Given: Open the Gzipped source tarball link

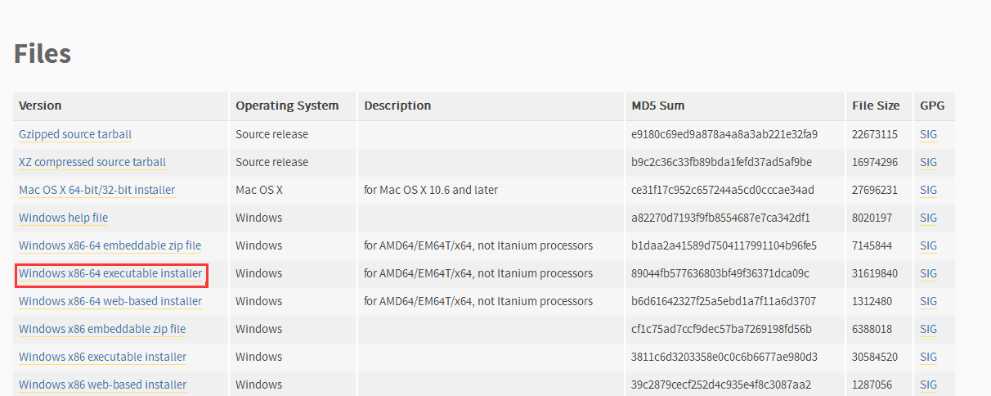Looking at the screenshot, I should pyautogui.click(x=75, y=135).
